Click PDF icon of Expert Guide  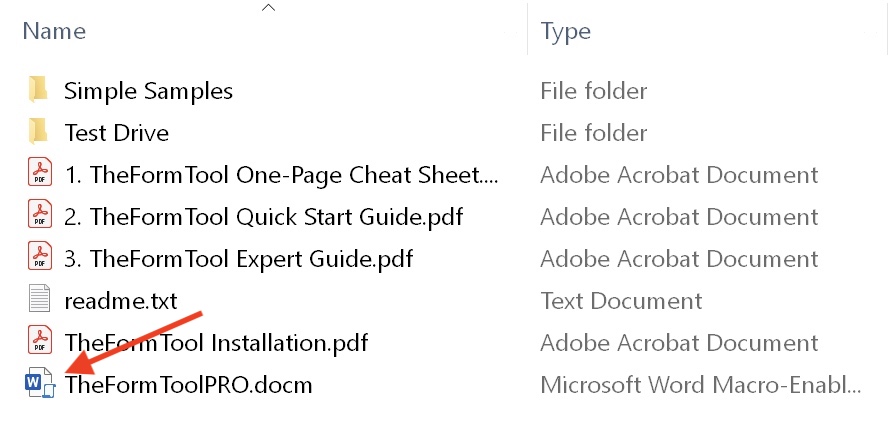click(39, 257)
